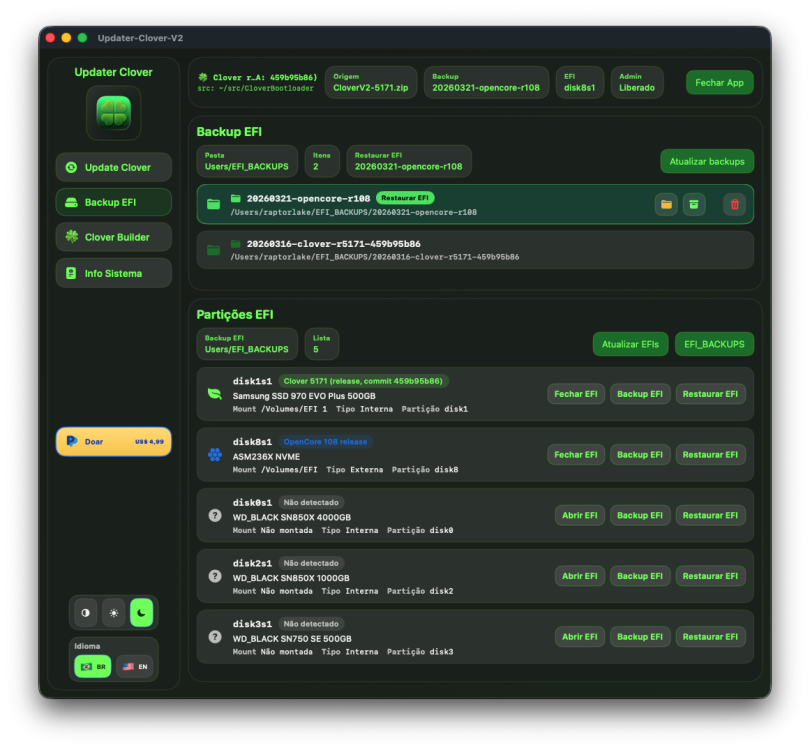
Task: Set language to BR Portuguese
Action: [93, 666]
